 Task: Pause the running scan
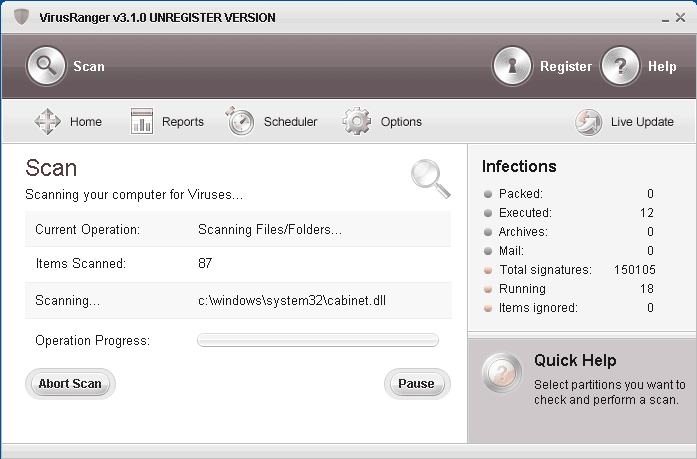tap(417, 383)
